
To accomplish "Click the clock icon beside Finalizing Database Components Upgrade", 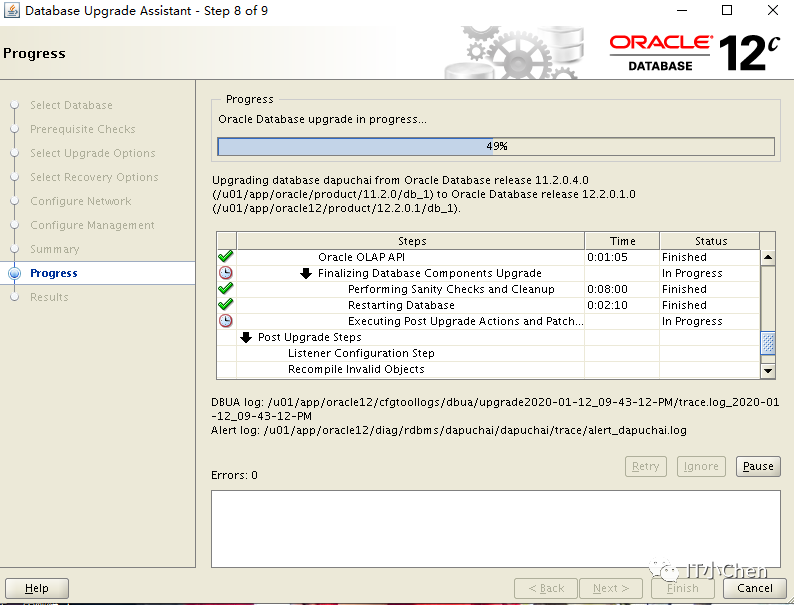I will [225, 273].
